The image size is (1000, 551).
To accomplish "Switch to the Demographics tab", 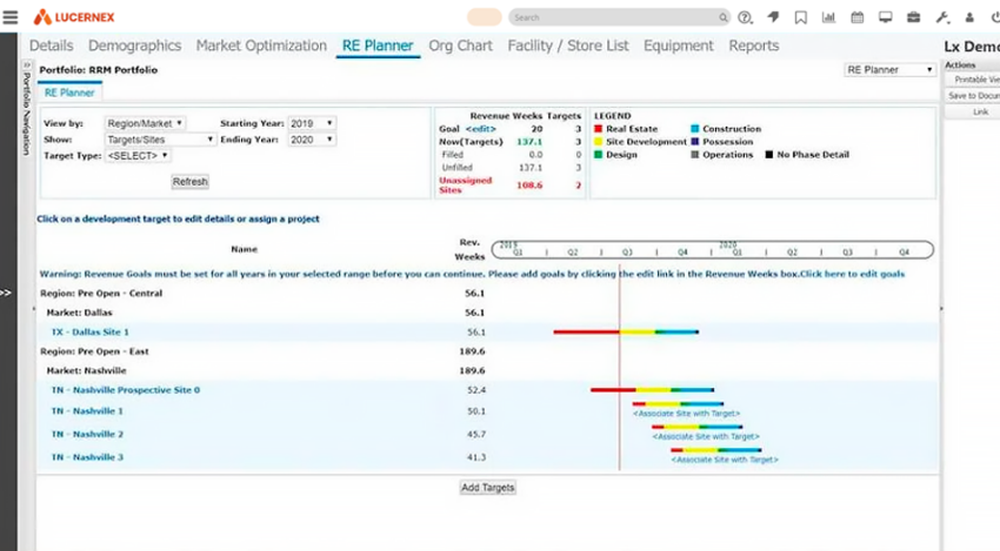I will (135, 46).
